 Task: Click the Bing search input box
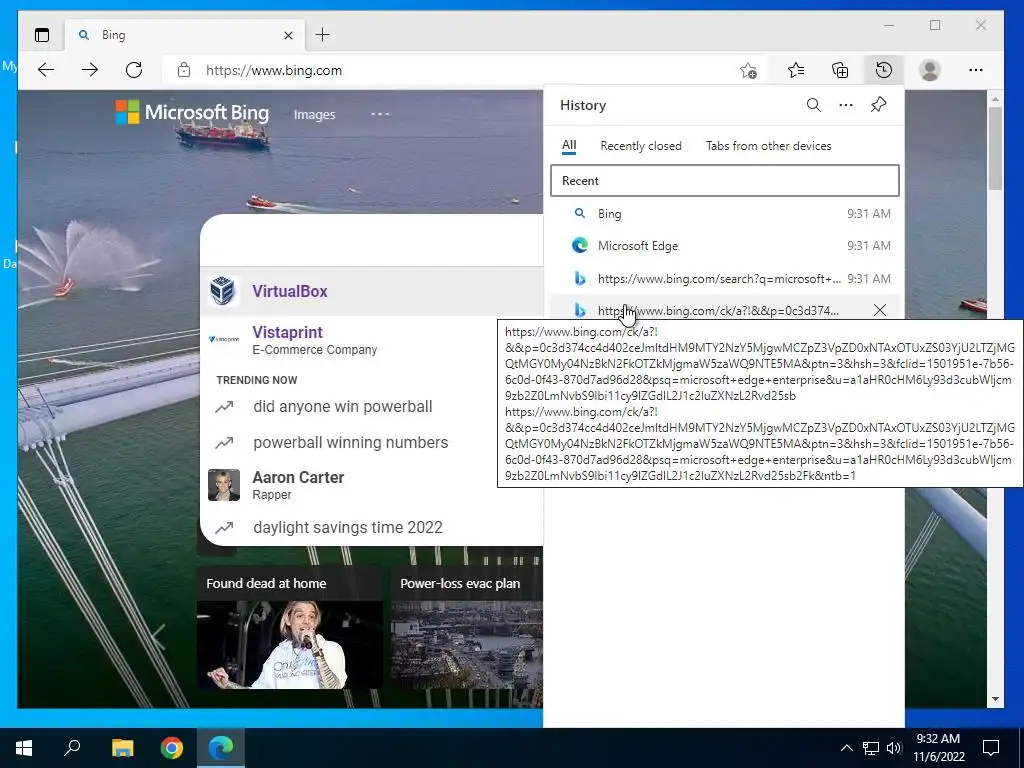click(x=372, y=240)
